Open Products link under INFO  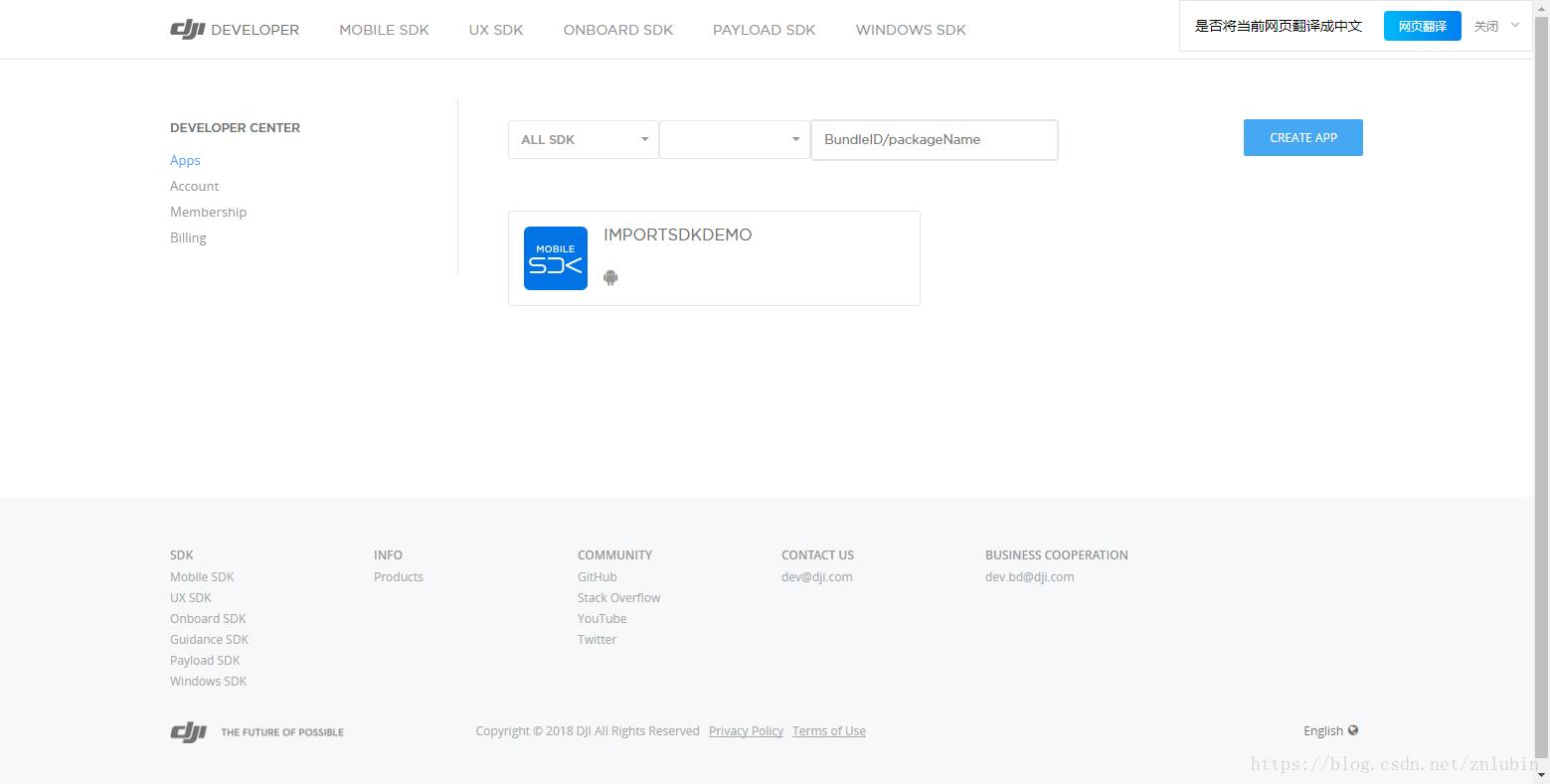[399, 576]
